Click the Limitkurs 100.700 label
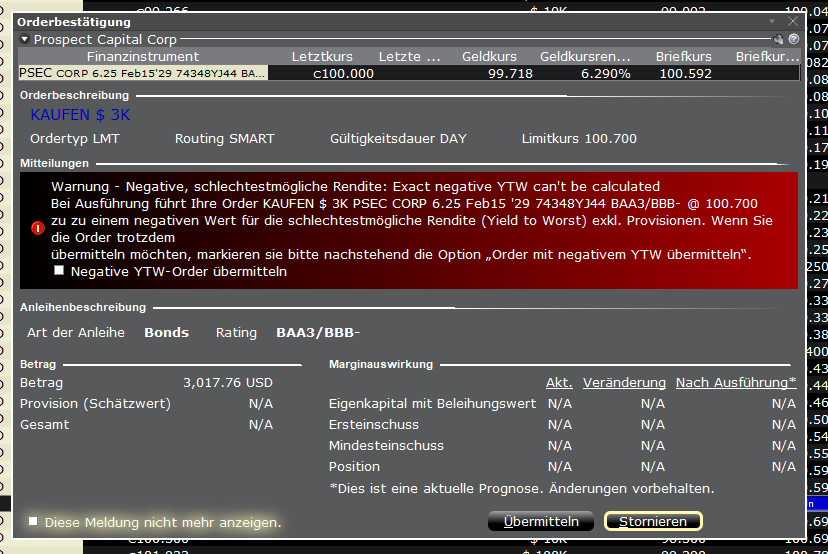 point(579,139)
